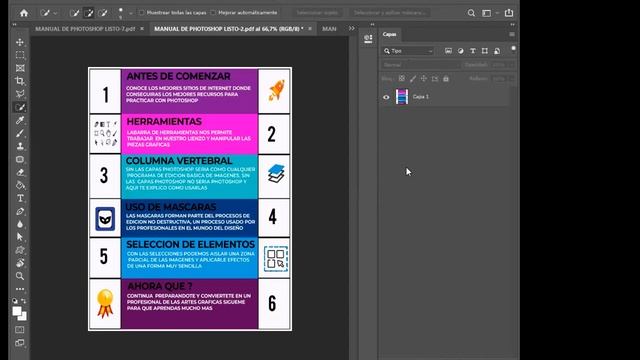
Task: Select the Brush tool
Action: click(x=20, y=133)
